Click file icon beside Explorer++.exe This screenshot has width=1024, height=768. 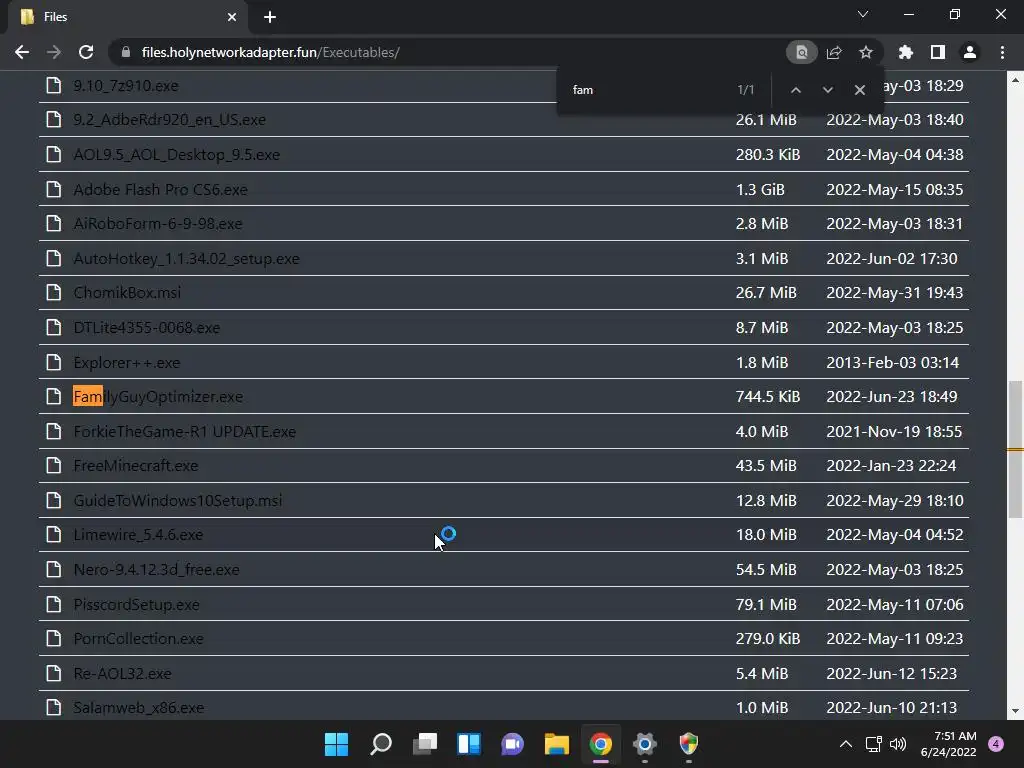[x=54, y=362]
